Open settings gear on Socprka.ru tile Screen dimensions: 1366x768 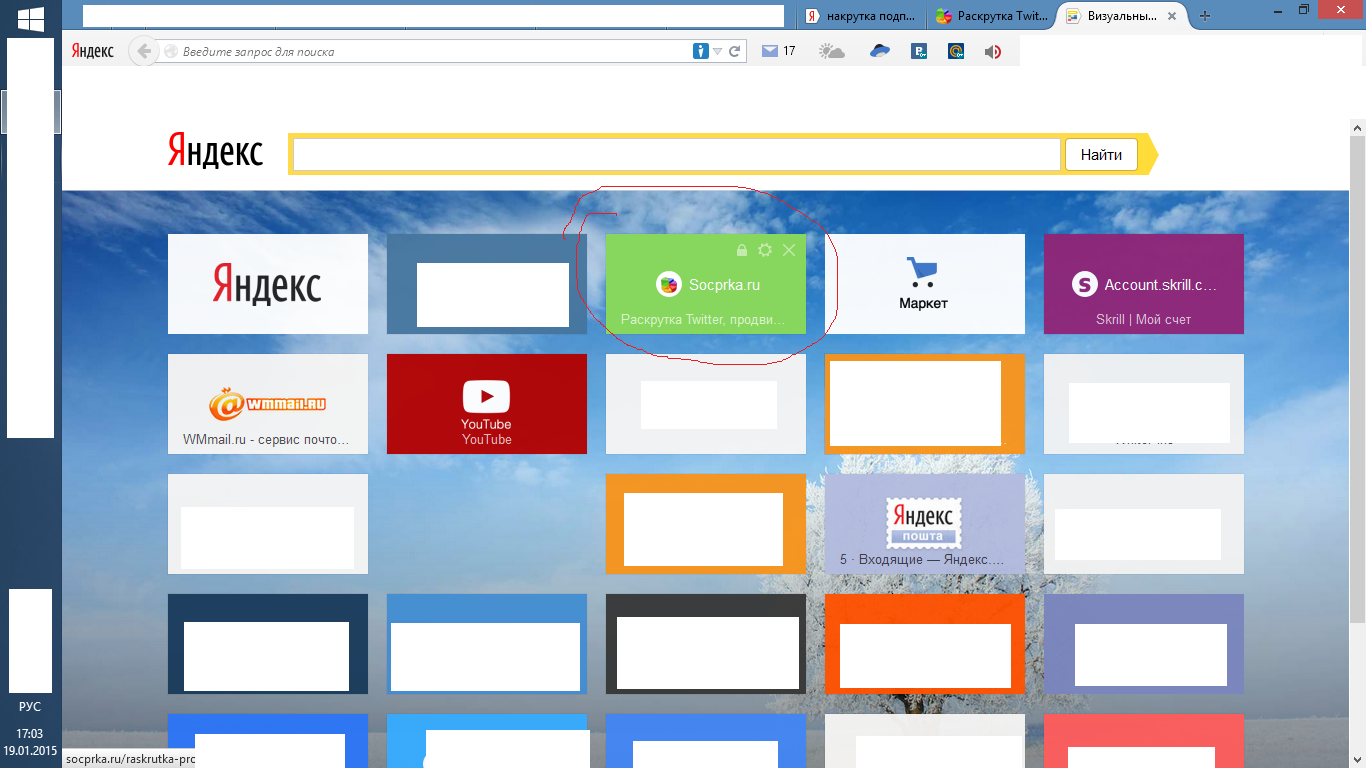pos(765,250)
